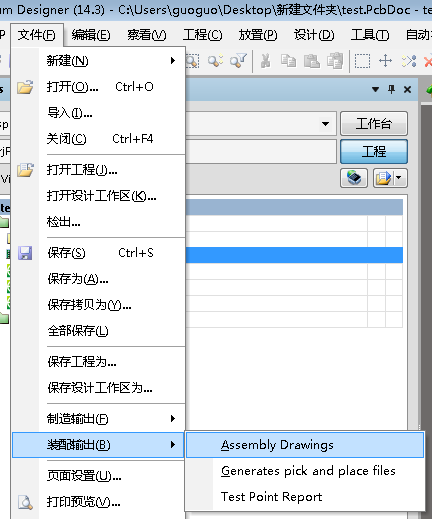Click the move selection cross icon
The height and width of the screenshot is (519, 432).
coord(386,61)
